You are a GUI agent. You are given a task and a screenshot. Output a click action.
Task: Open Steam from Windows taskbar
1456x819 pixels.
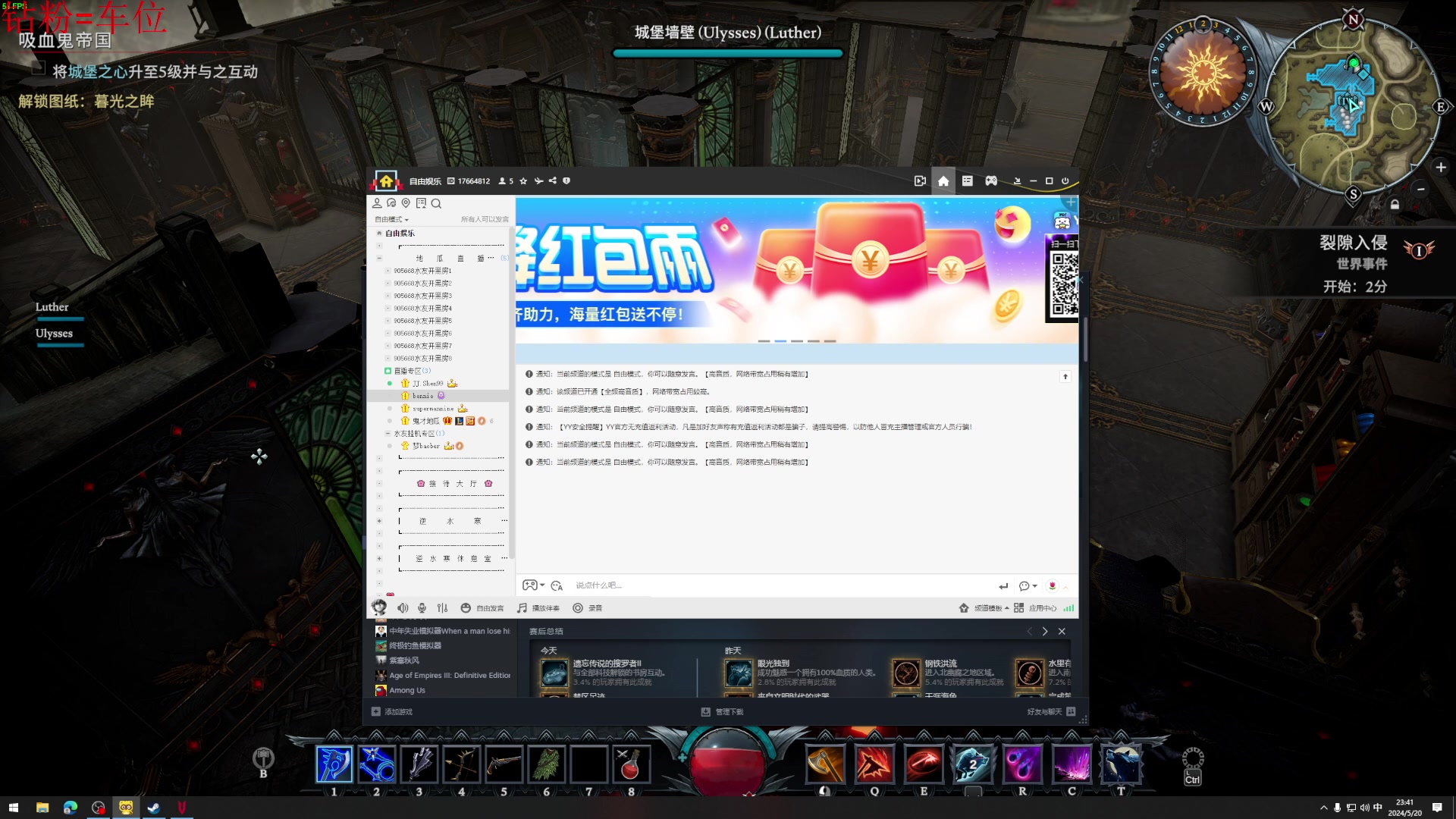pos(154,808)
